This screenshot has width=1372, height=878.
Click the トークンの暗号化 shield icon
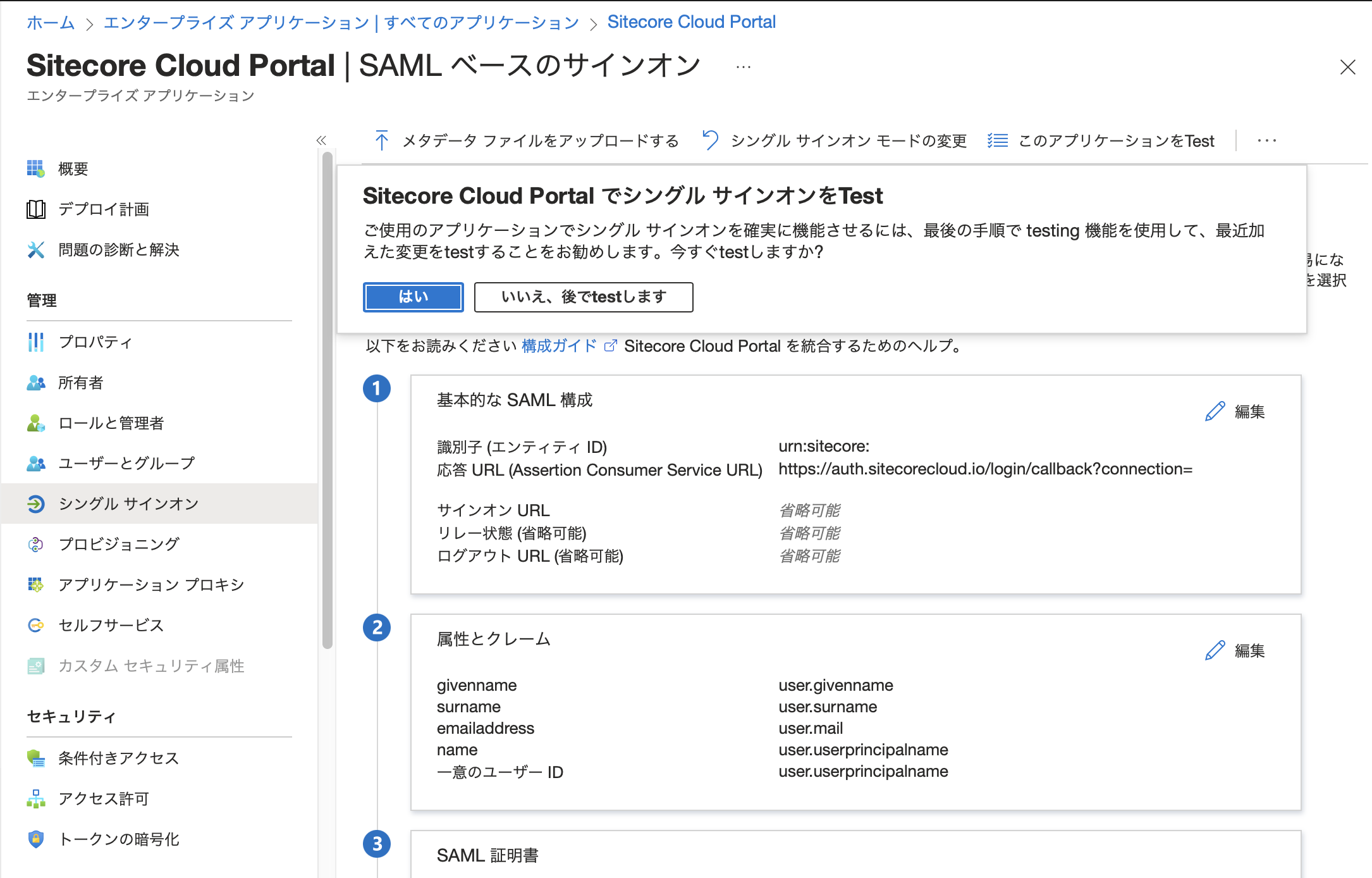coord(35,839)
